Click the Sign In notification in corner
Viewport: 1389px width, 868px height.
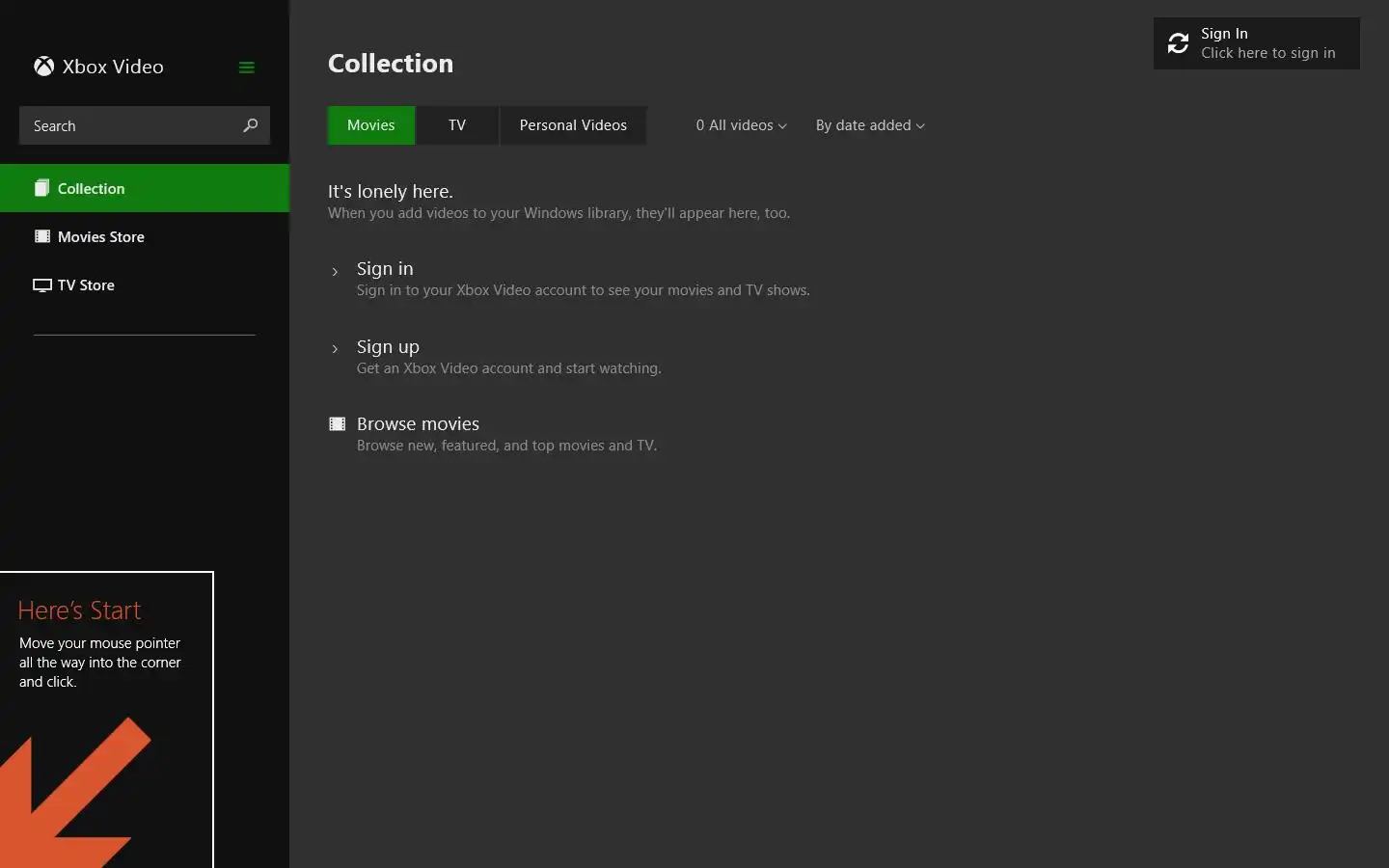(x=1257, y=43)
